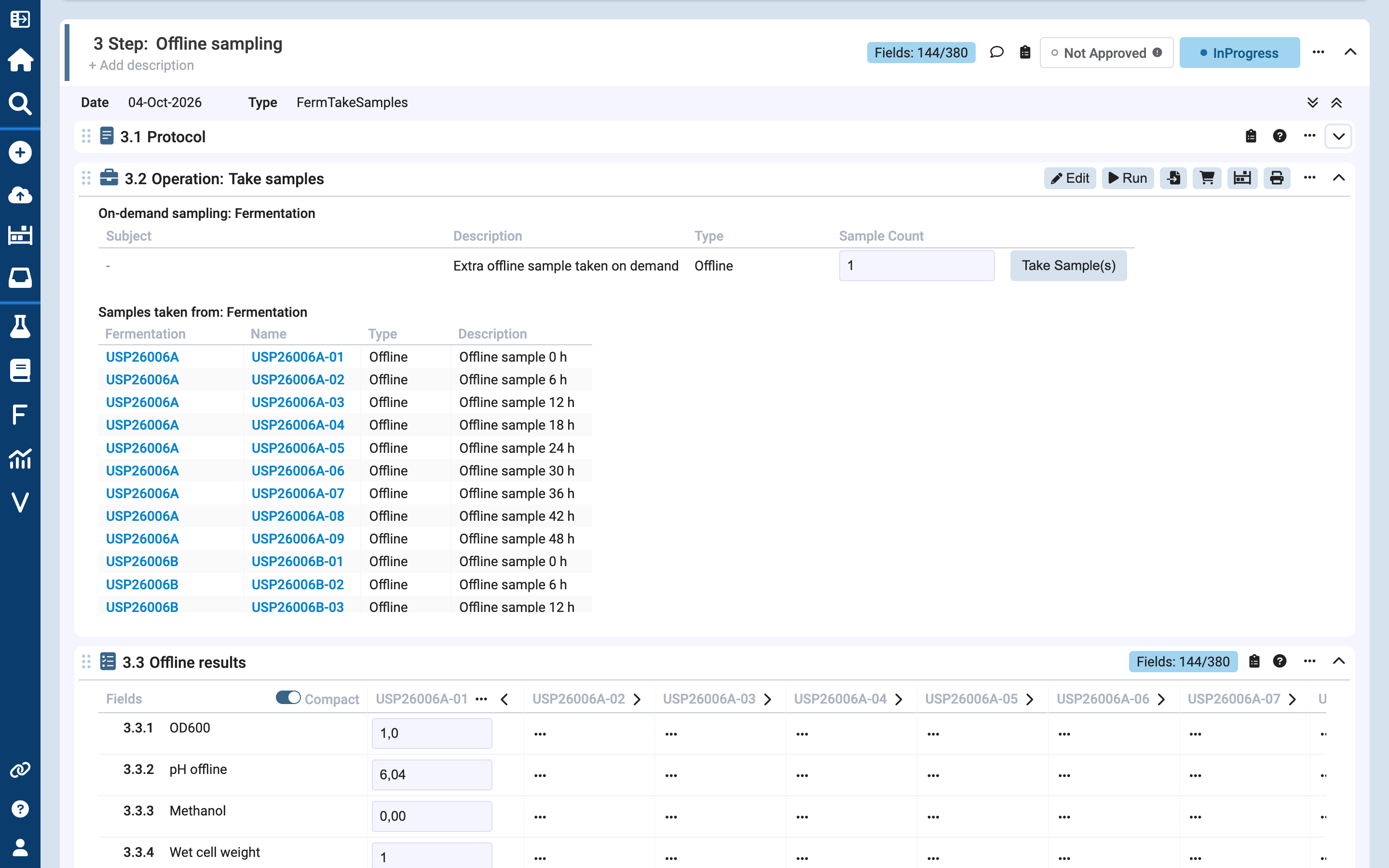Click the Not Approved status button

pyautogui.click(x=1106, y=53)
